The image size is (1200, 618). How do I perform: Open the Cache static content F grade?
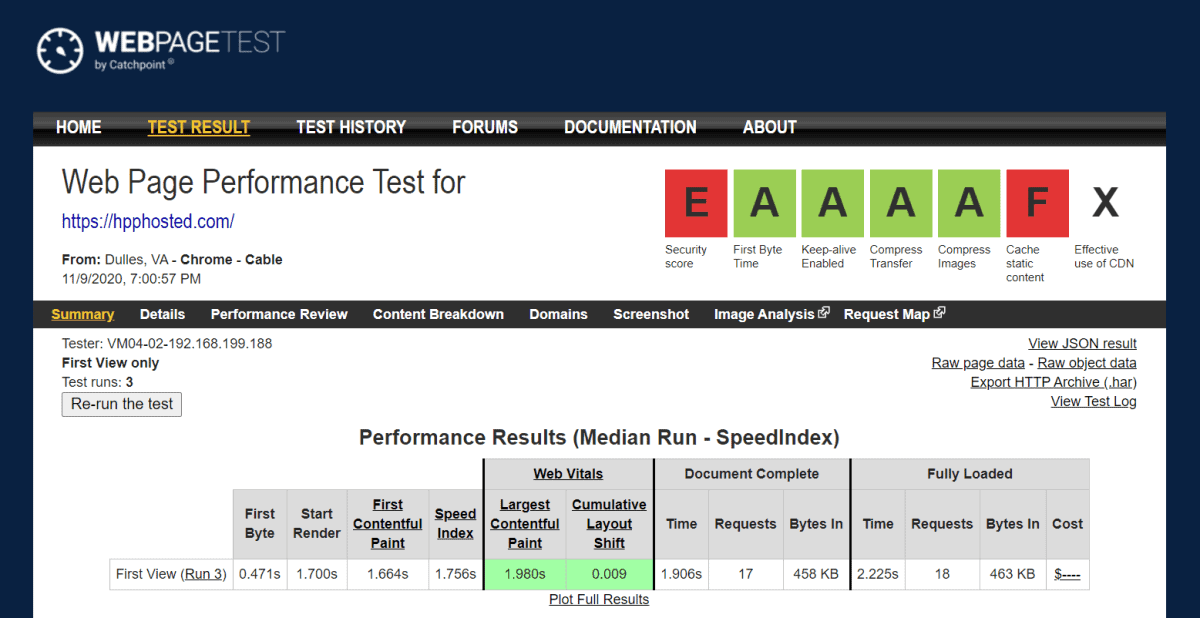click(1037, 203)
